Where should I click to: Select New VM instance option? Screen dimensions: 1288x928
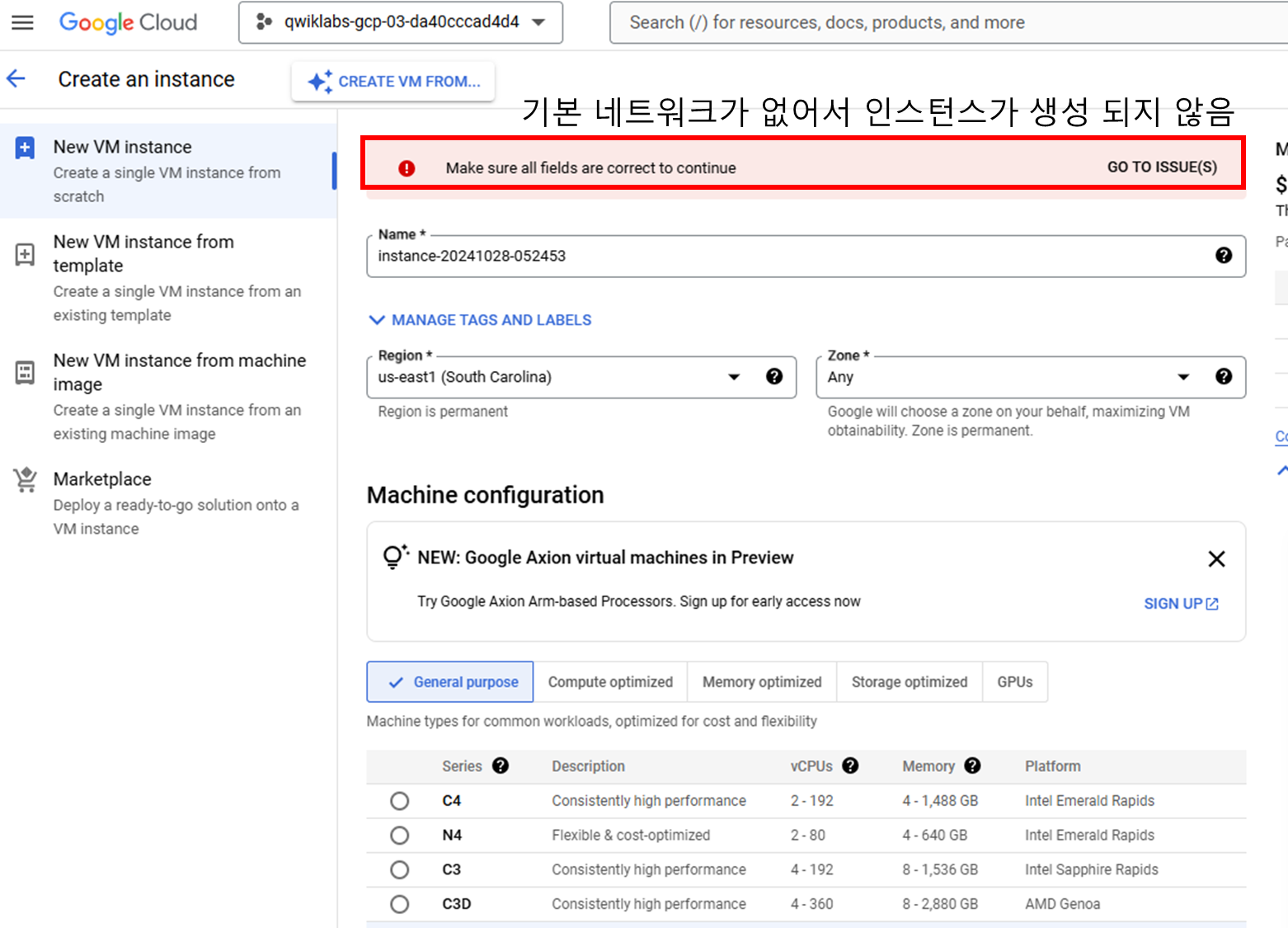click(x=168, y=171)
